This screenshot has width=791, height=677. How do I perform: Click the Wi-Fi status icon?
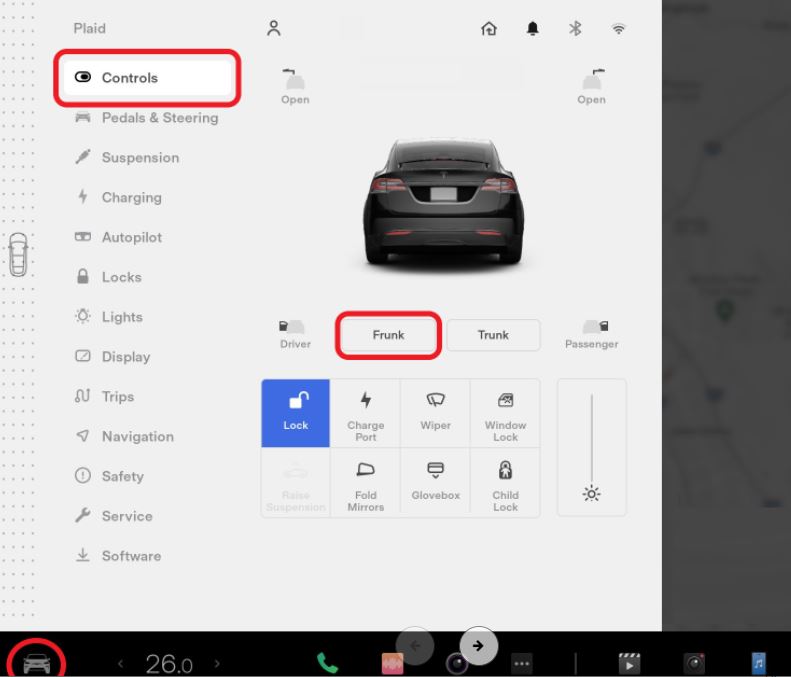tap(618, 29)
